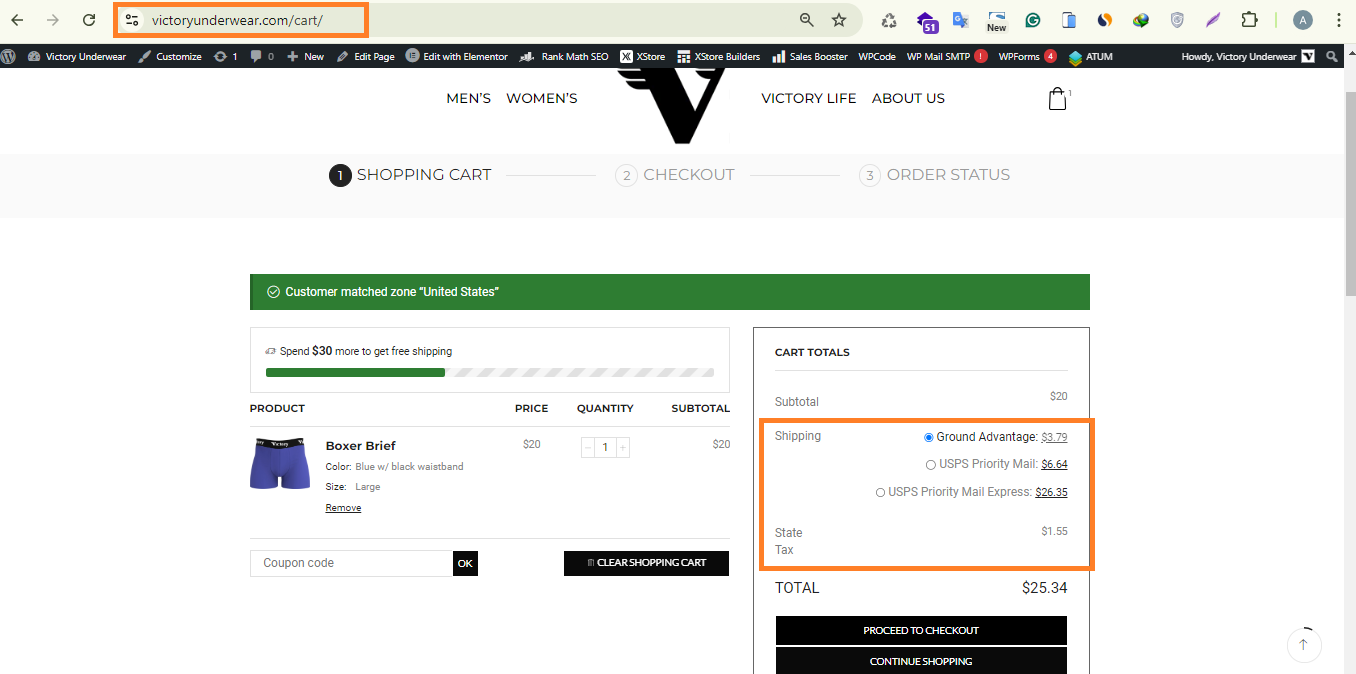
Task: Click CONTINUE SHOPPING
Action: click(921, 661)
